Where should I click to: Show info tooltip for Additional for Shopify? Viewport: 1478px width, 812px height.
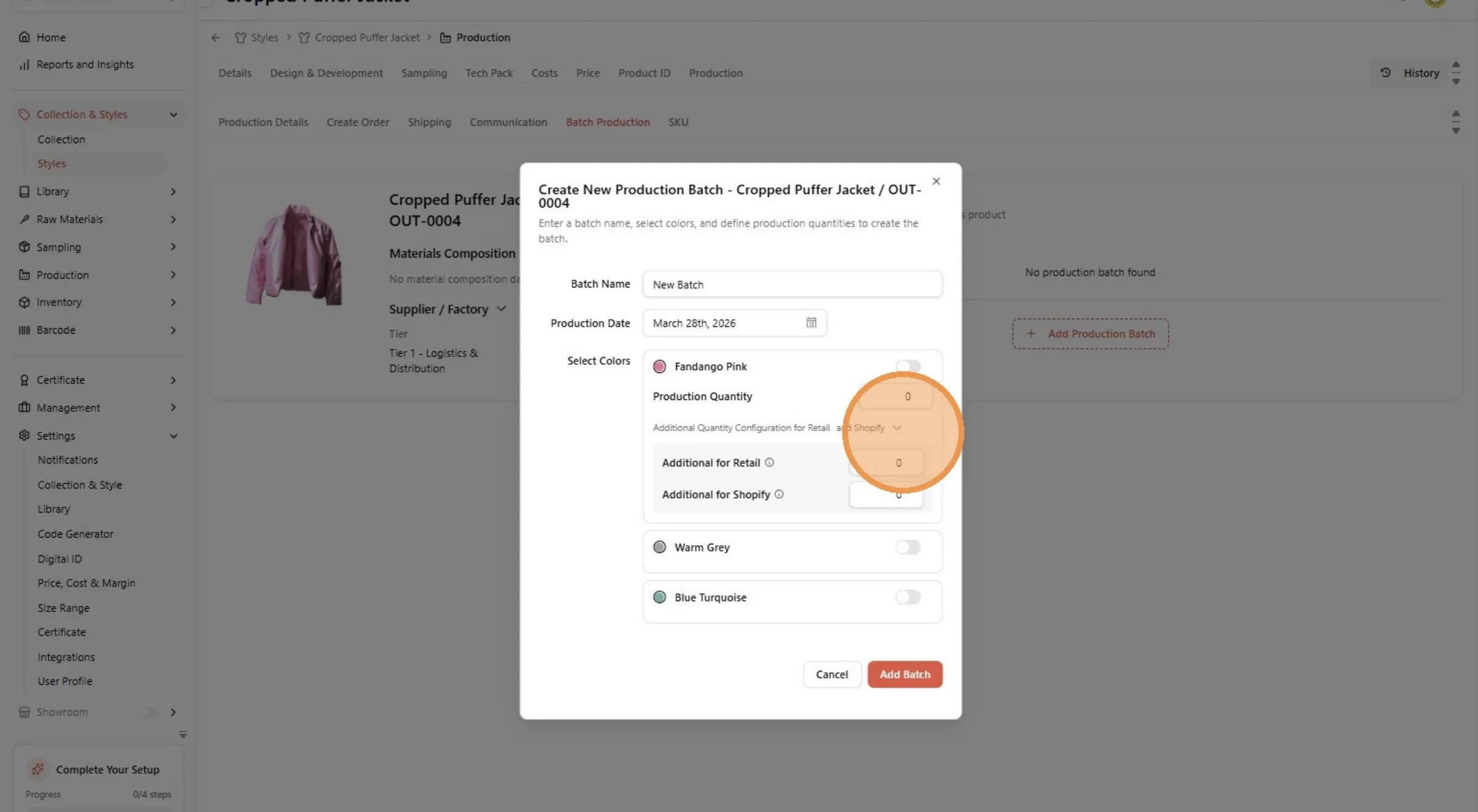tap(779, 494)
